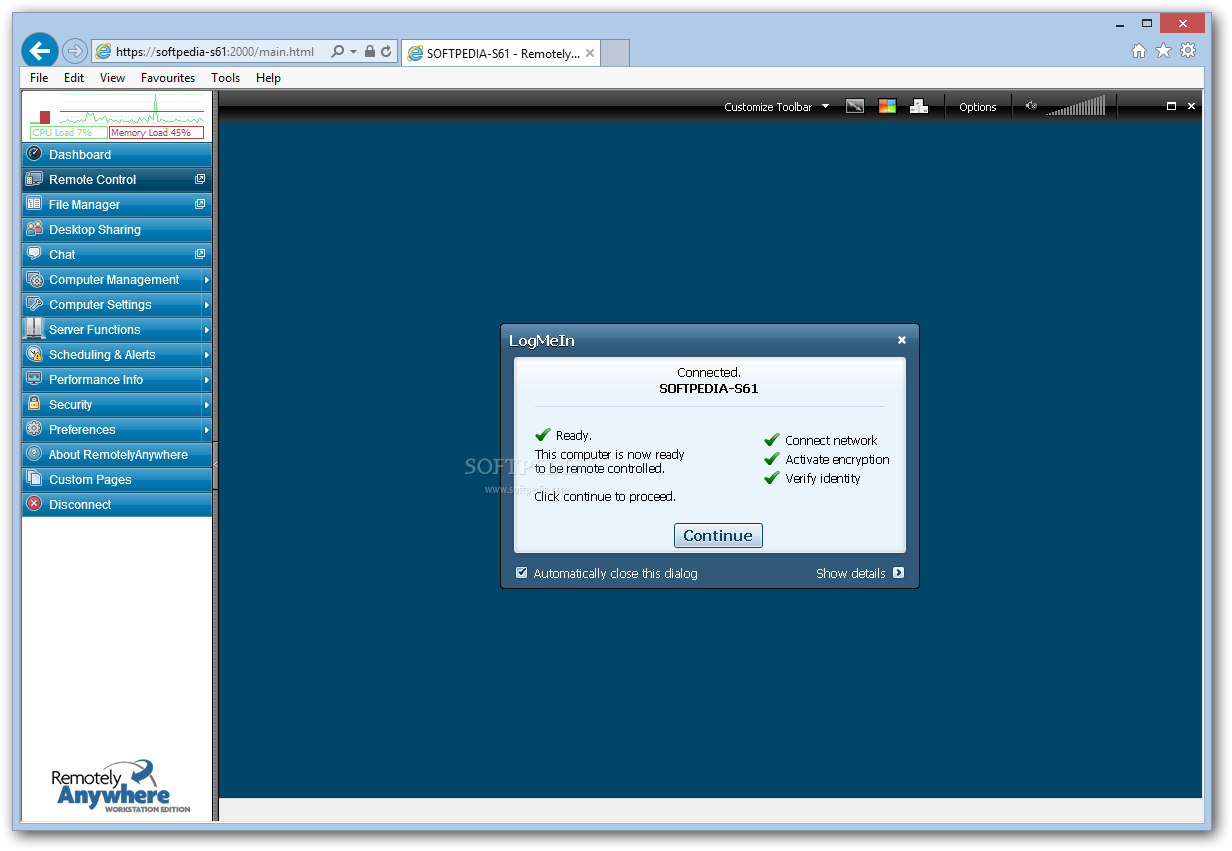Click the color quality toolbar icon

click(x=887, y=106)
